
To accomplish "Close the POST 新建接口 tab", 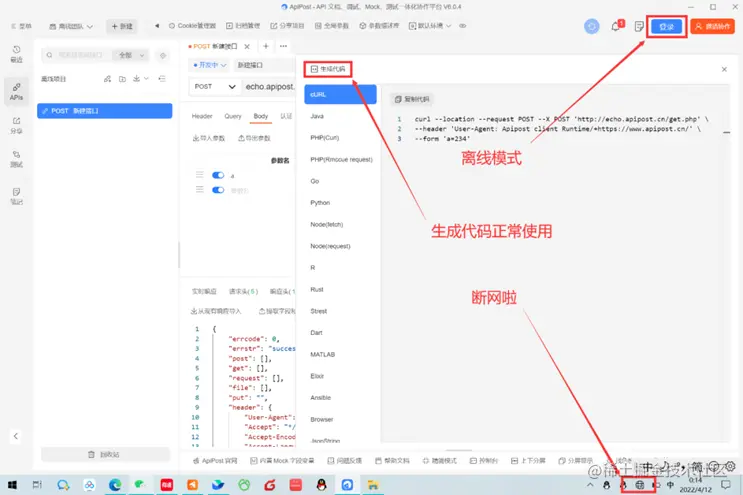I will click(x=247, y=46).
